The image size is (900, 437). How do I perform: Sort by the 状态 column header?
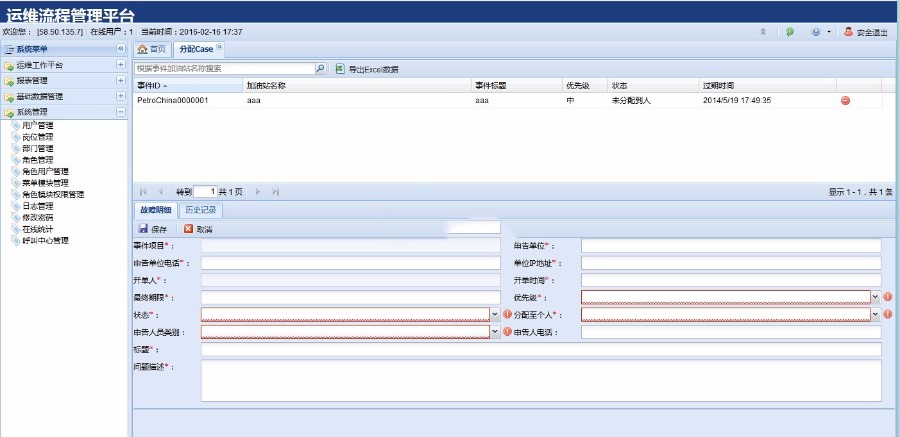pos(653,86)
